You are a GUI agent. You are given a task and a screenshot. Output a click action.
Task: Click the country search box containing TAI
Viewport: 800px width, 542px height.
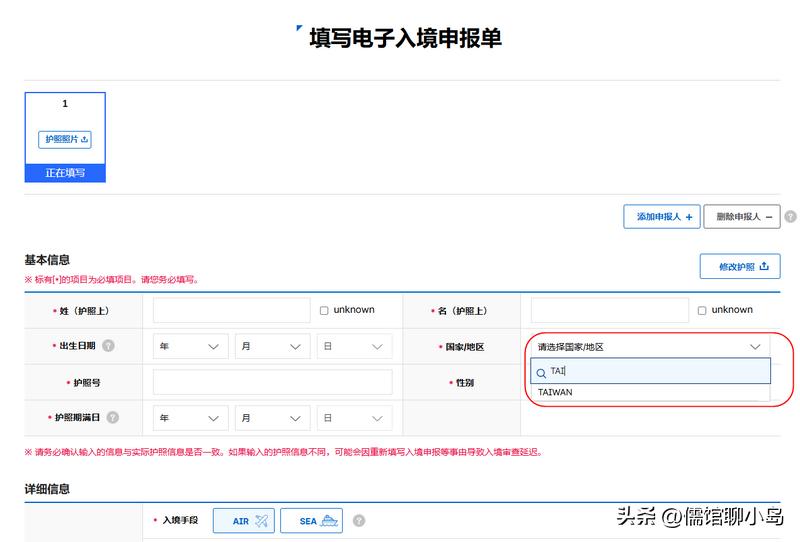pos(651,371)
